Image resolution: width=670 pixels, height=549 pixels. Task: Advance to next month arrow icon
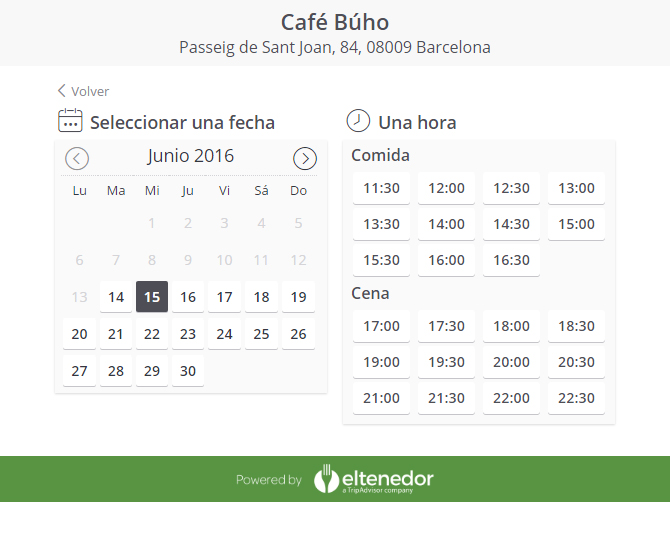(x=305, y=159)
